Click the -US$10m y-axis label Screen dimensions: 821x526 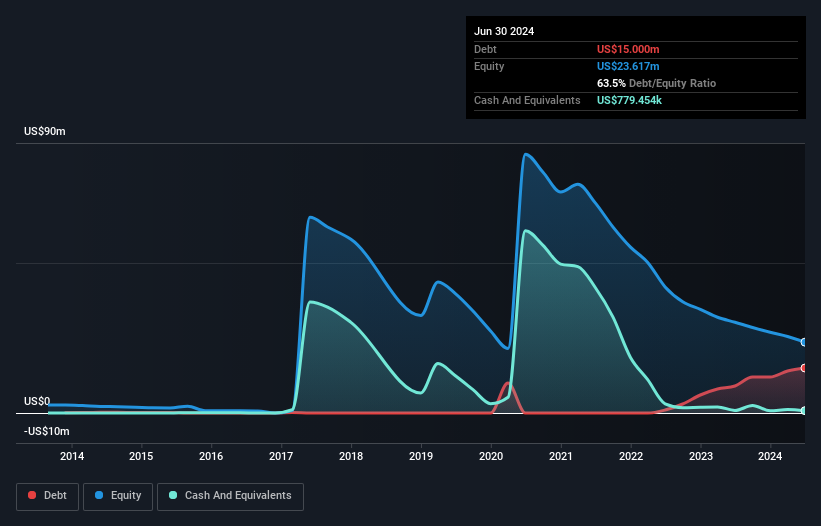tap(47, 431)
